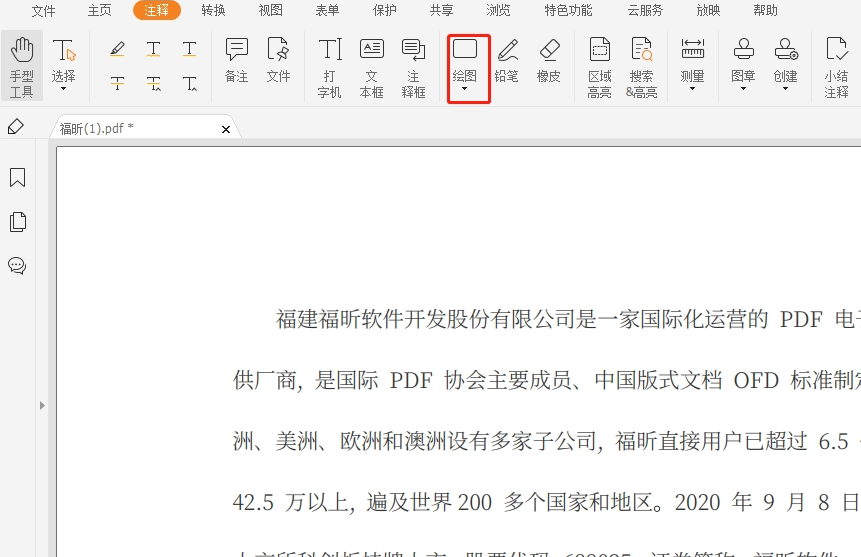Choose the Area Highlight (区域高亮) tool

coord(599,66)
